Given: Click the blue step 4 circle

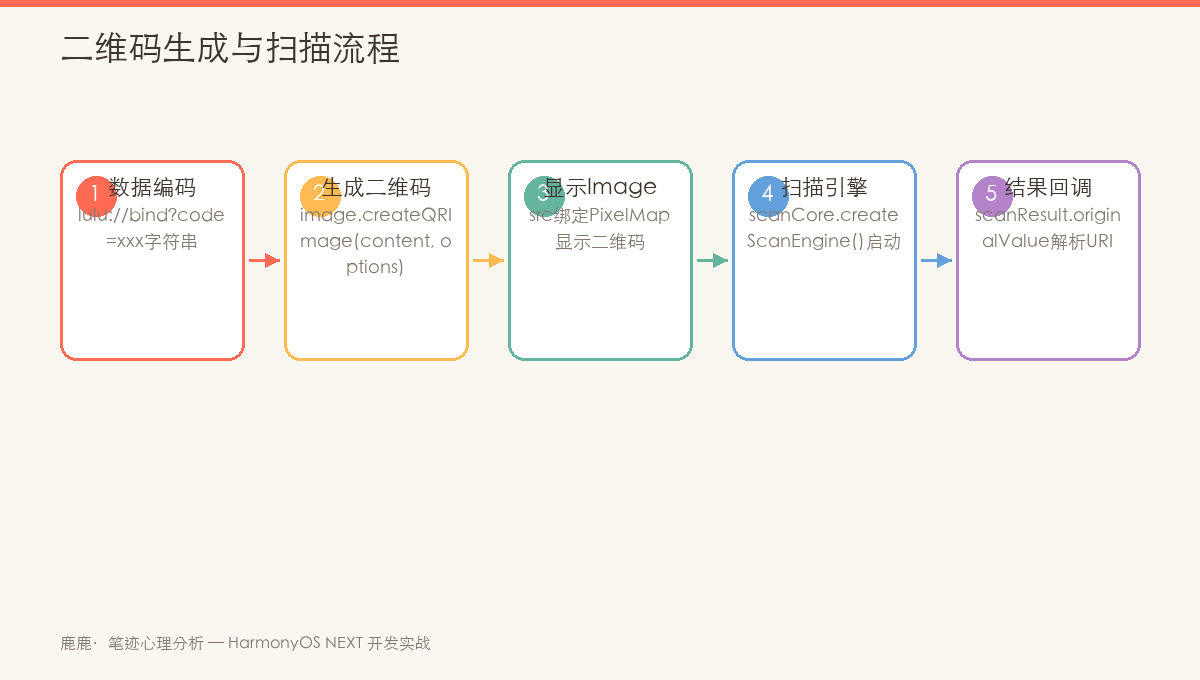Looking at the screenshot, I should (x=768, y=194).
